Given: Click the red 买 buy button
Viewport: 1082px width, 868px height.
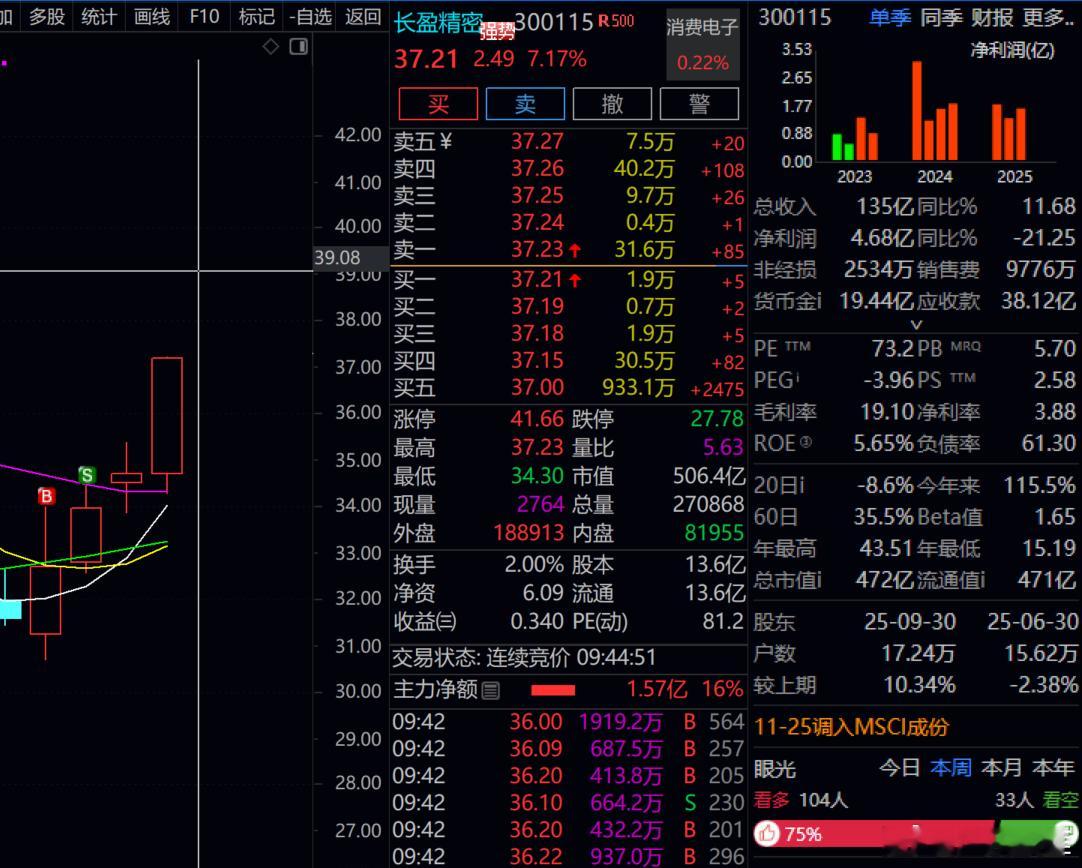Looking at the screenshot, I should (437, 103).
